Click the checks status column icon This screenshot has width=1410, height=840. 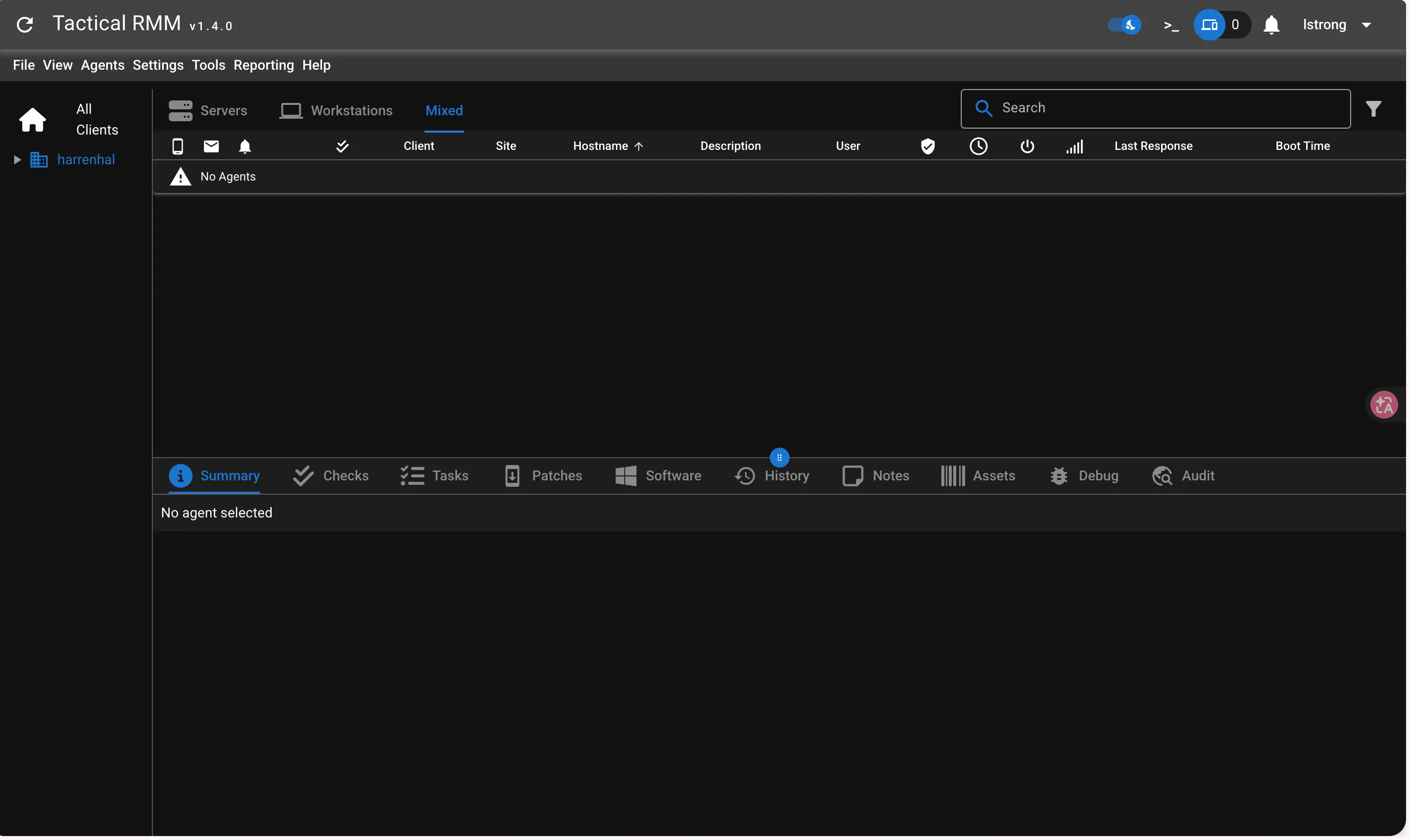(x=343, y=146)
